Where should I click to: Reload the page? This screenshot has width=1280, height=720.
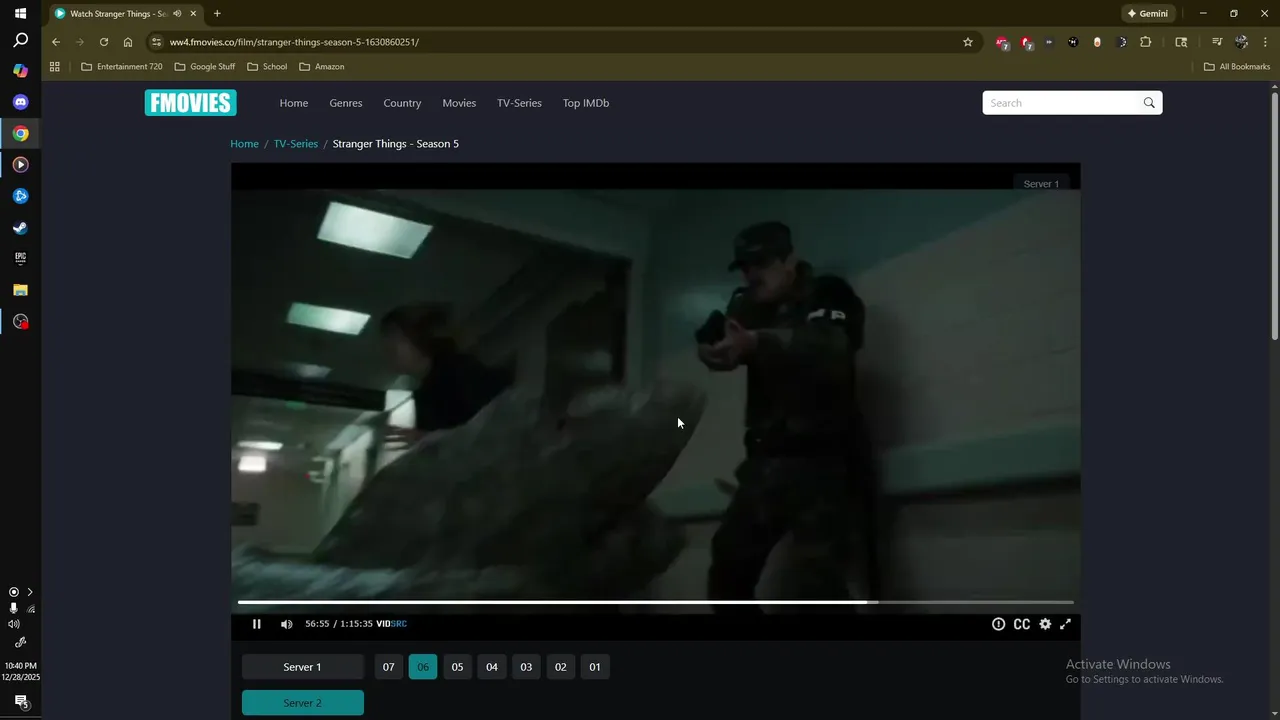[x=104, y=42]
